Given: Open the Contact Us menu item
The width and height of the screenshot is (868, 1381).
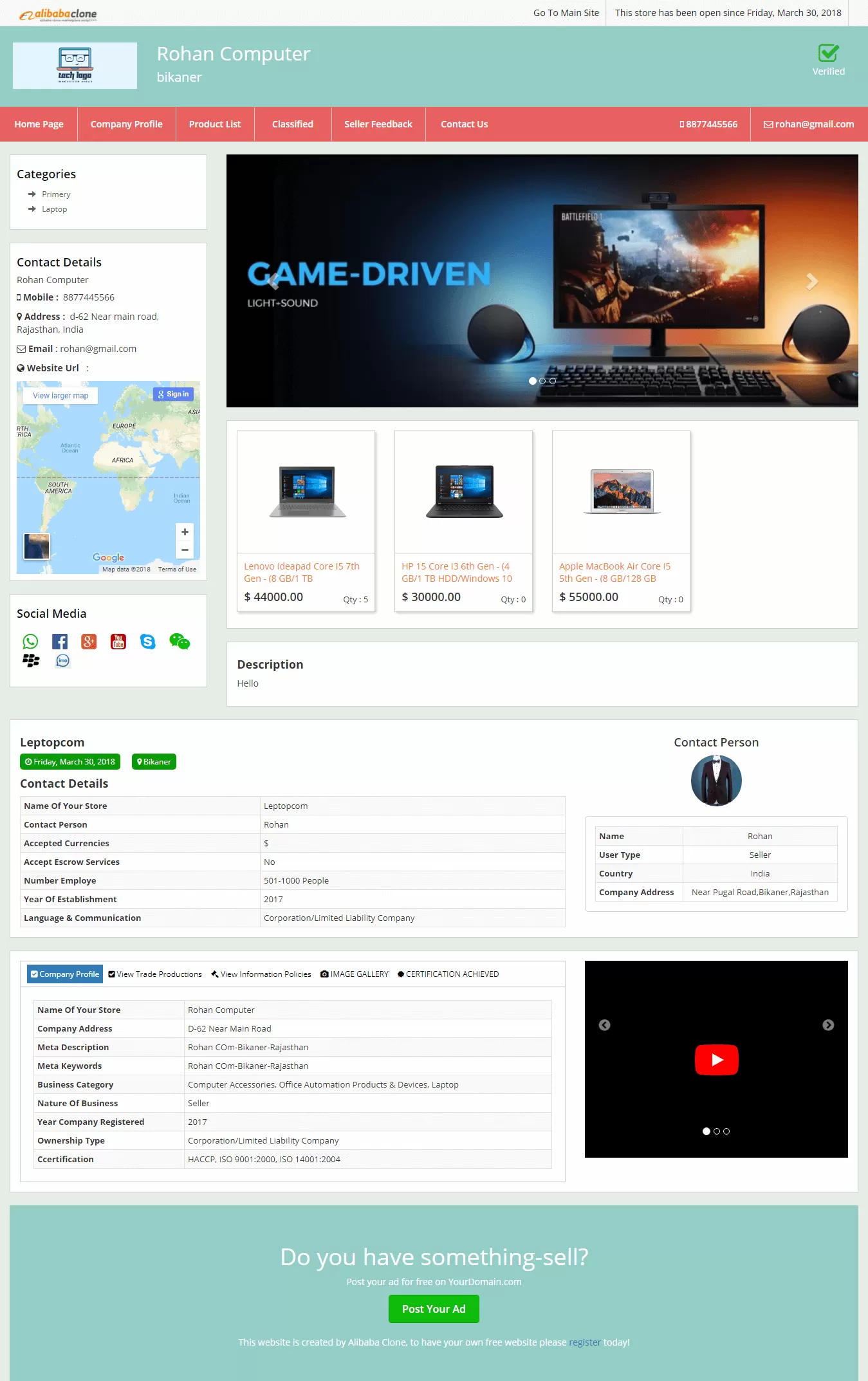Looking at the screenshot, I should point(465,124).
